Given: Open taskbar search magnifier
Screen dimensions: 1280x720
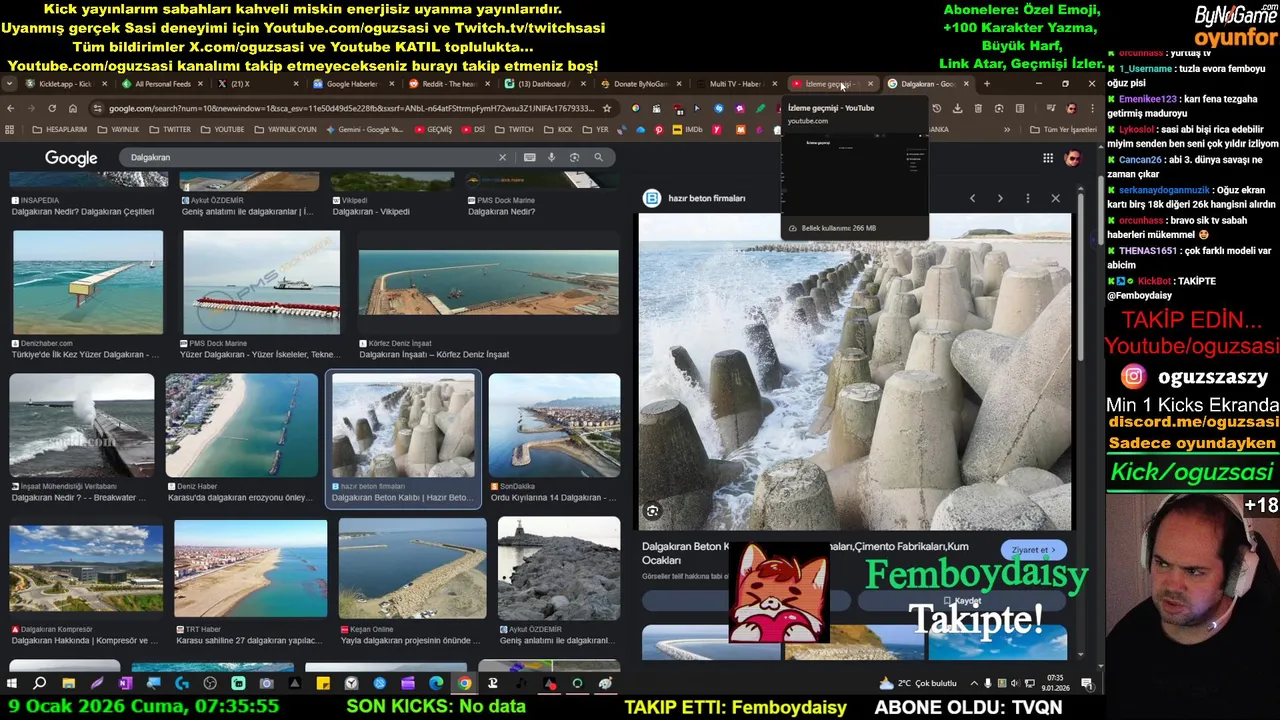Looking at the screenshot, I should click(x=40, y=683).
